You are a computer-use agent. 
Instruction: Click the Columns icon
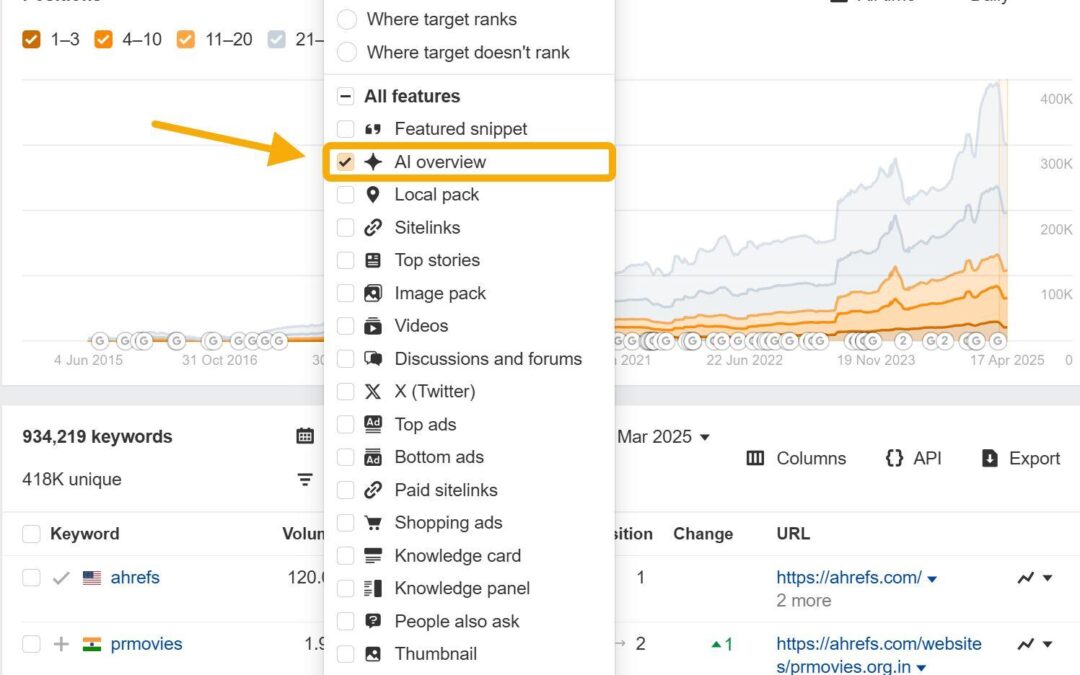(x=755, y=458)
